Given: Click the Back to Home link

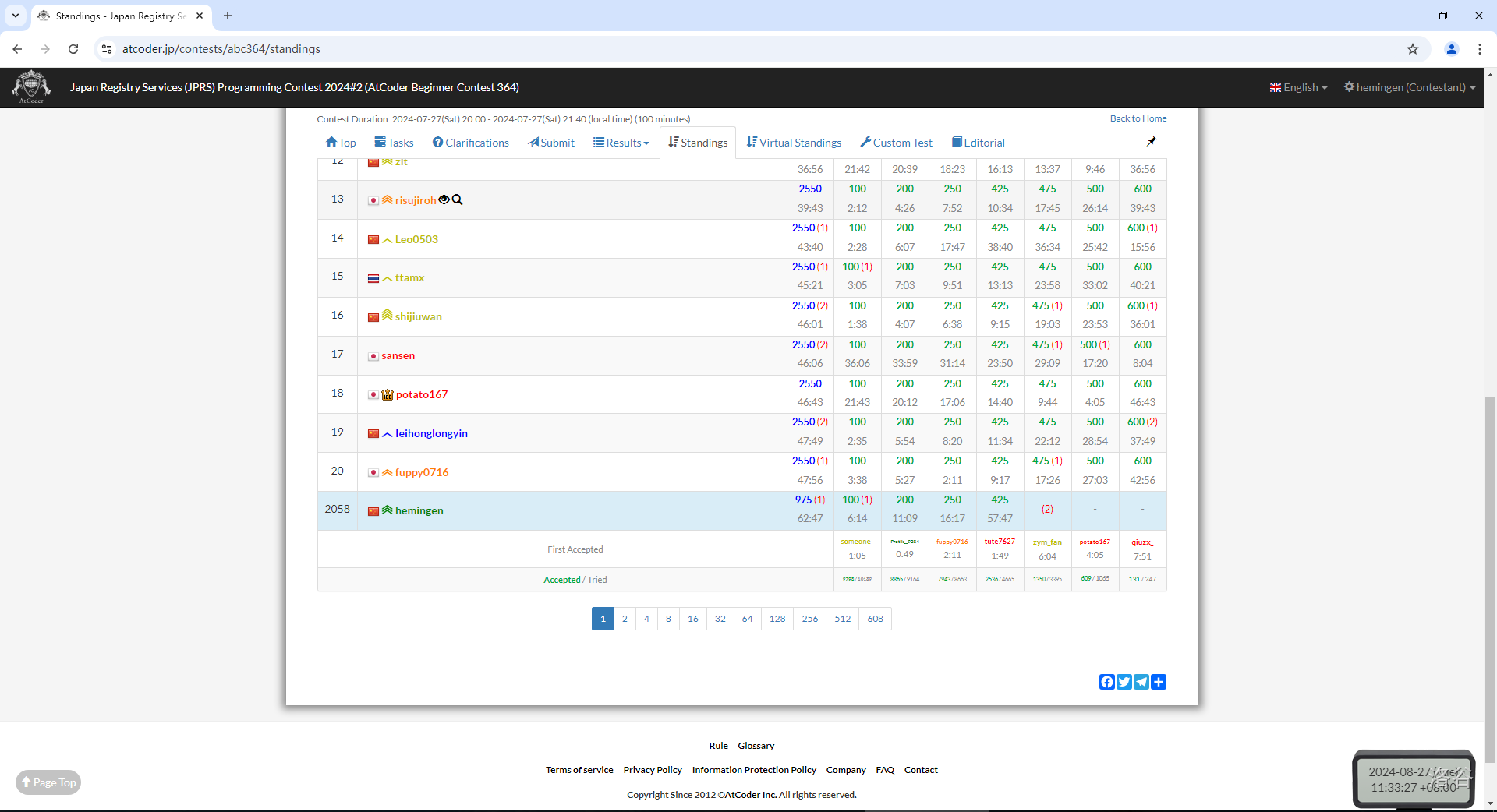Looking at the screenshot, I should click(1138, 118).
